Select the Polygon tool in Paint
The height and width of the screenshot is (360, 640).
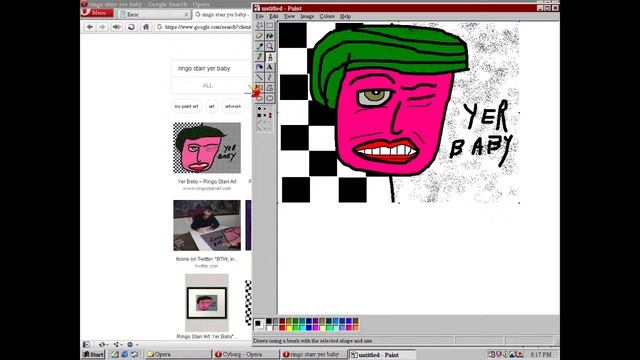click(x=270, y=88)
